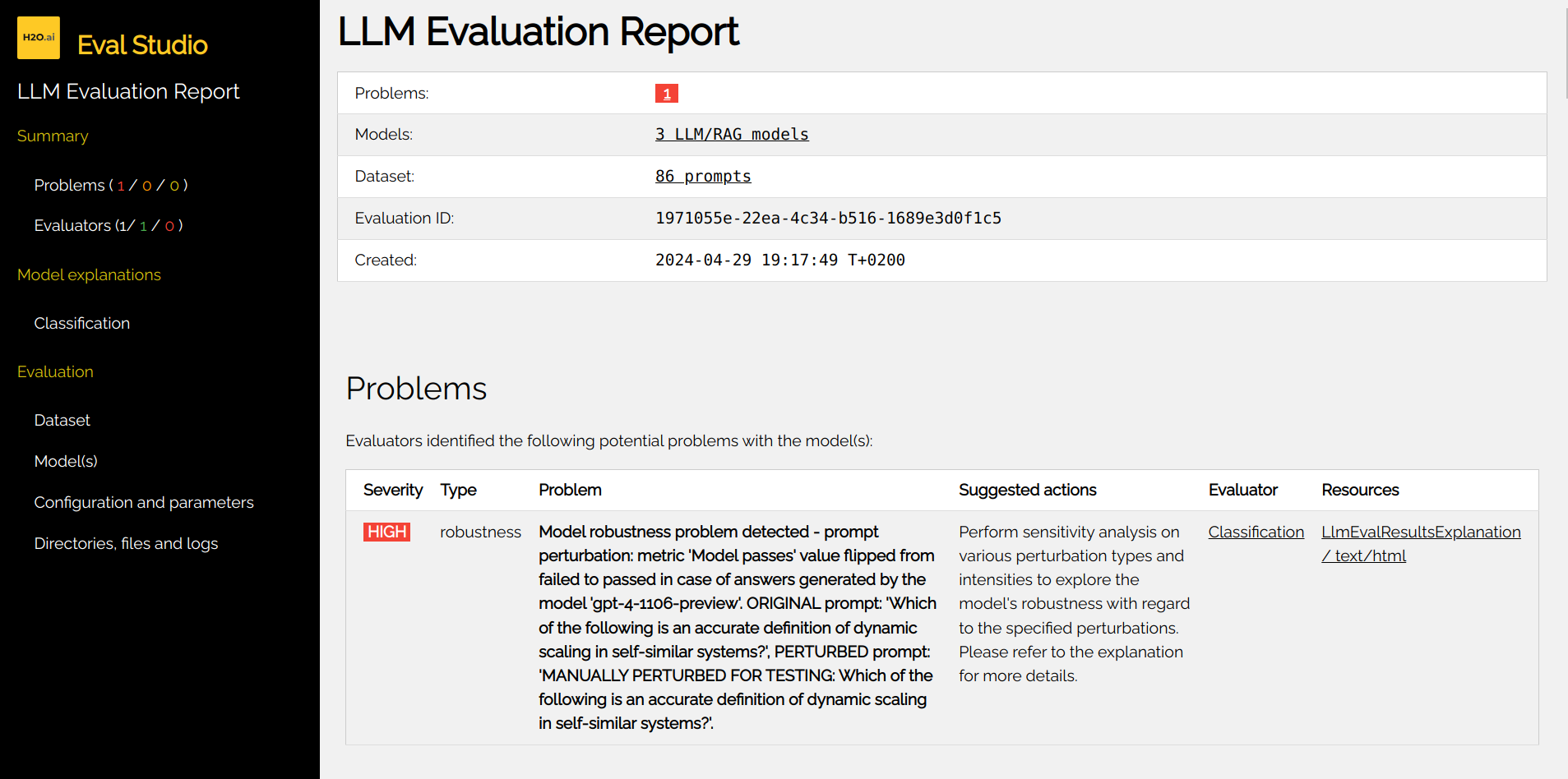
Task: Open the Summary section in the sidebar
Action: (x=52, y=136)
